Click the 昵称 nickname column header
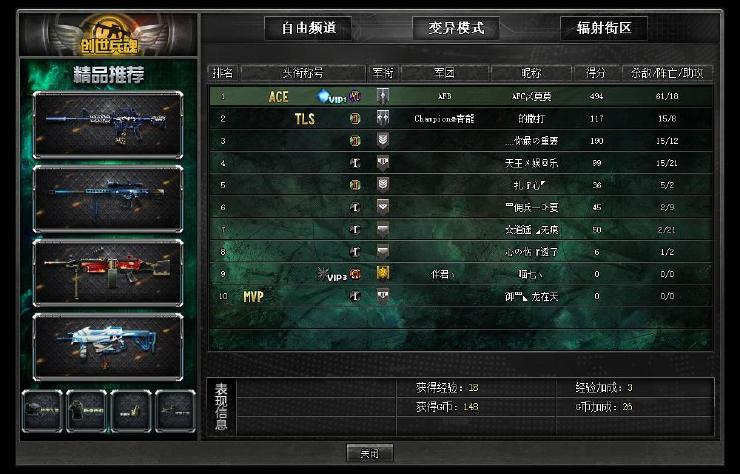This screenshot has height=474, width=740. [531, 73]
